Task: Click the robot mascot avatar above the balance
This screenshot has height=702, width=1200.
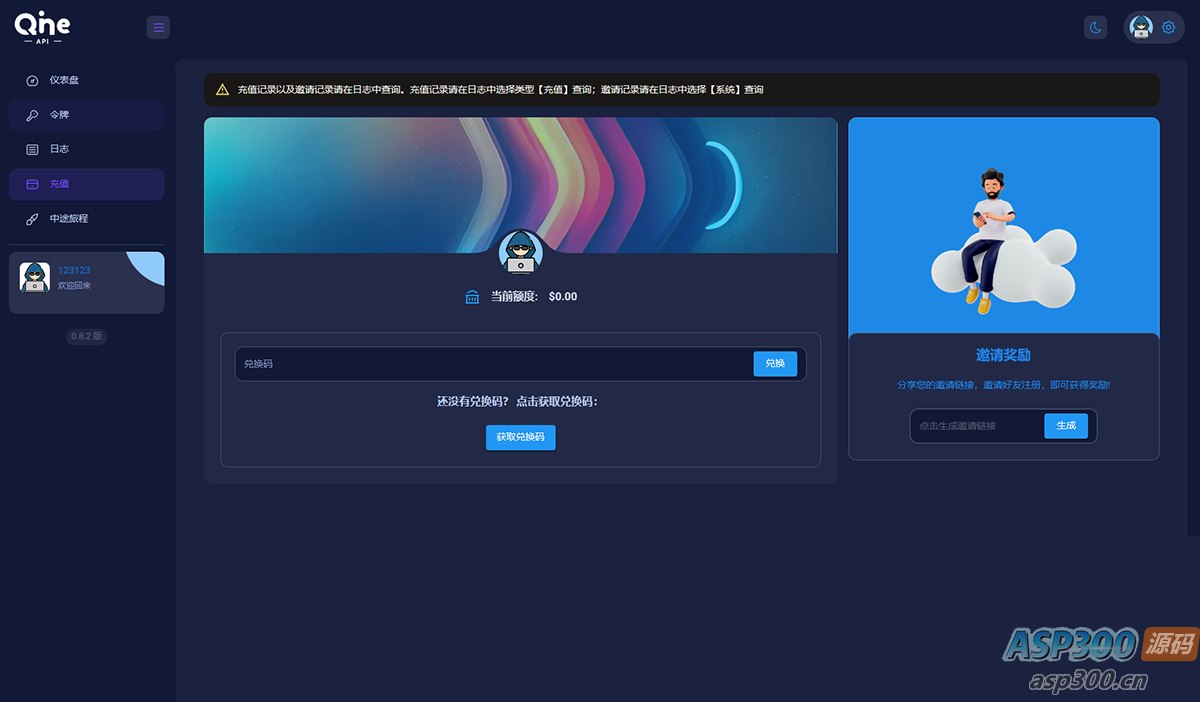Action: click(520, 252)
